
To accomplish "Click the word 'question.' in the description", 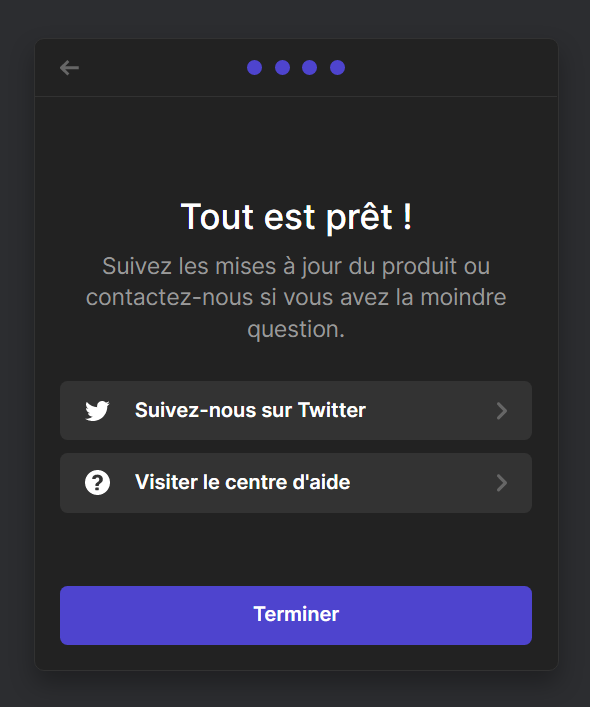I will 296,330.
